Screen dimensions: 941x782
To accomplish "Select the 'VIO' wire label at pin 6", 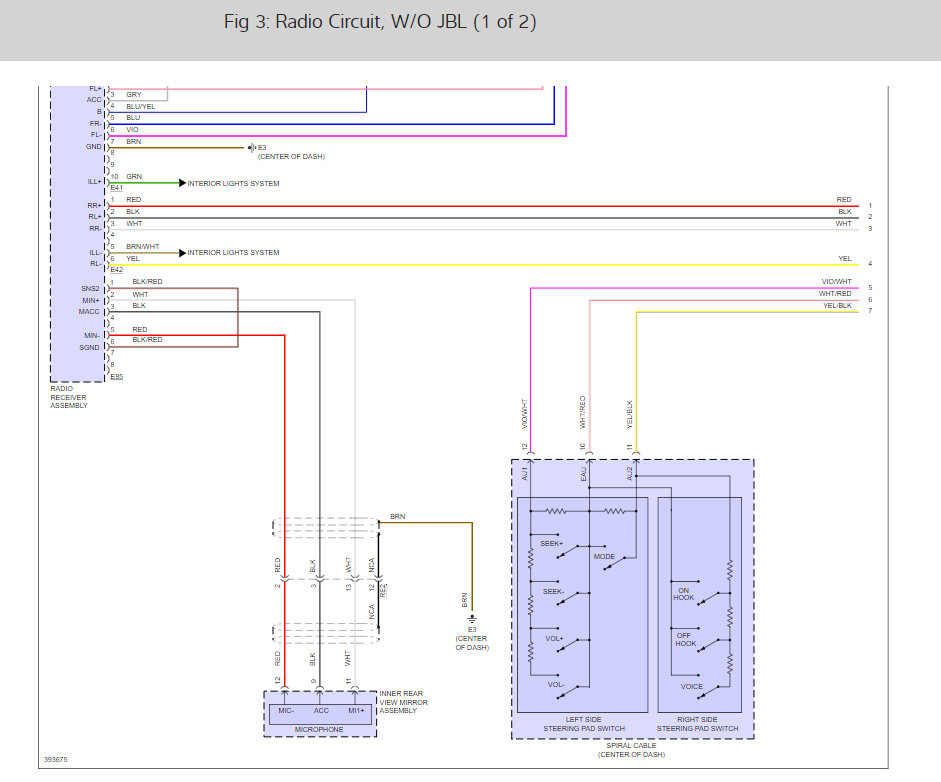I will (x=132, y=130).
